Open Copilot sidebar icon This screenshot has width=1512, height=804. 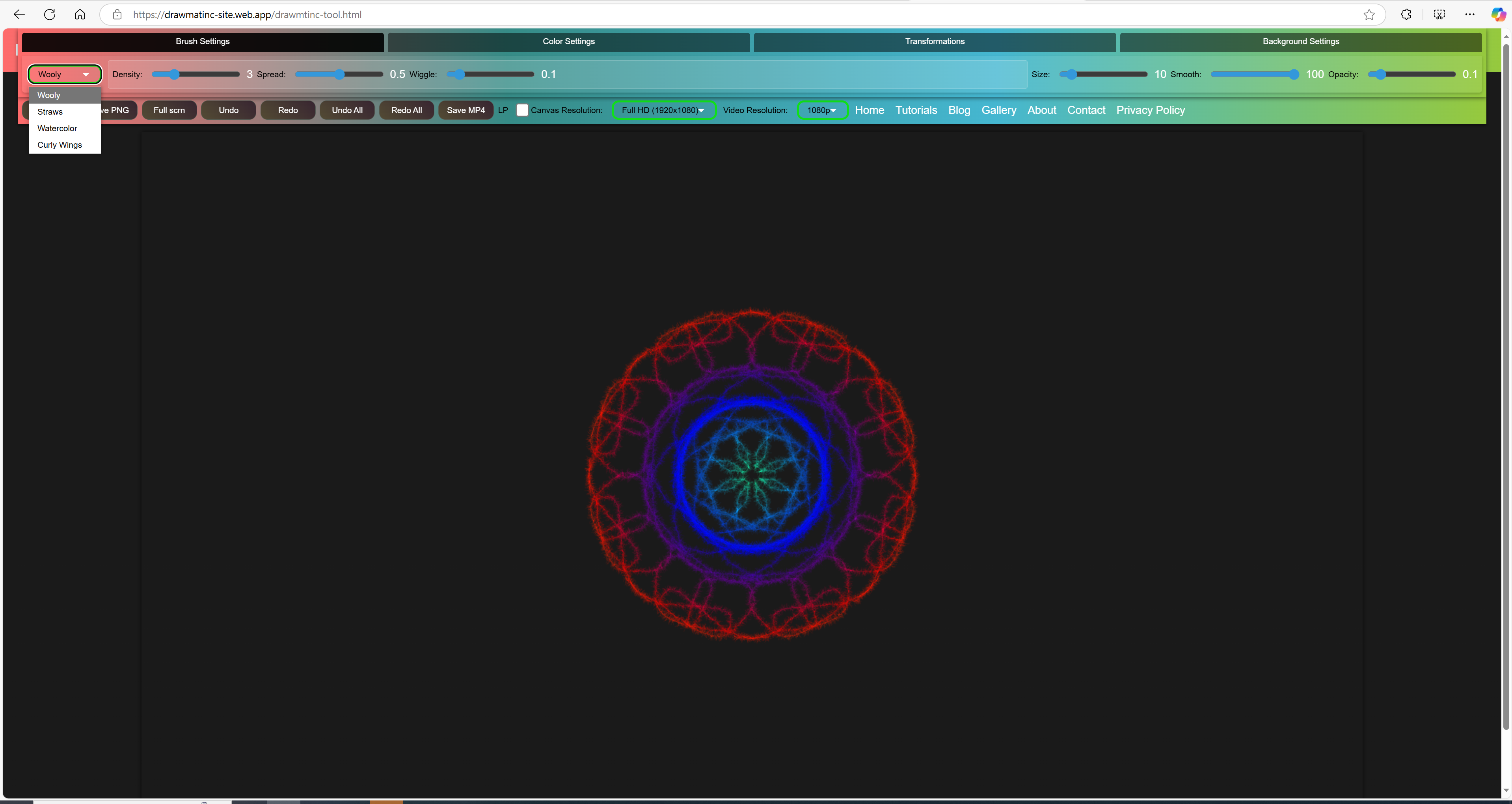(1499, 15)
